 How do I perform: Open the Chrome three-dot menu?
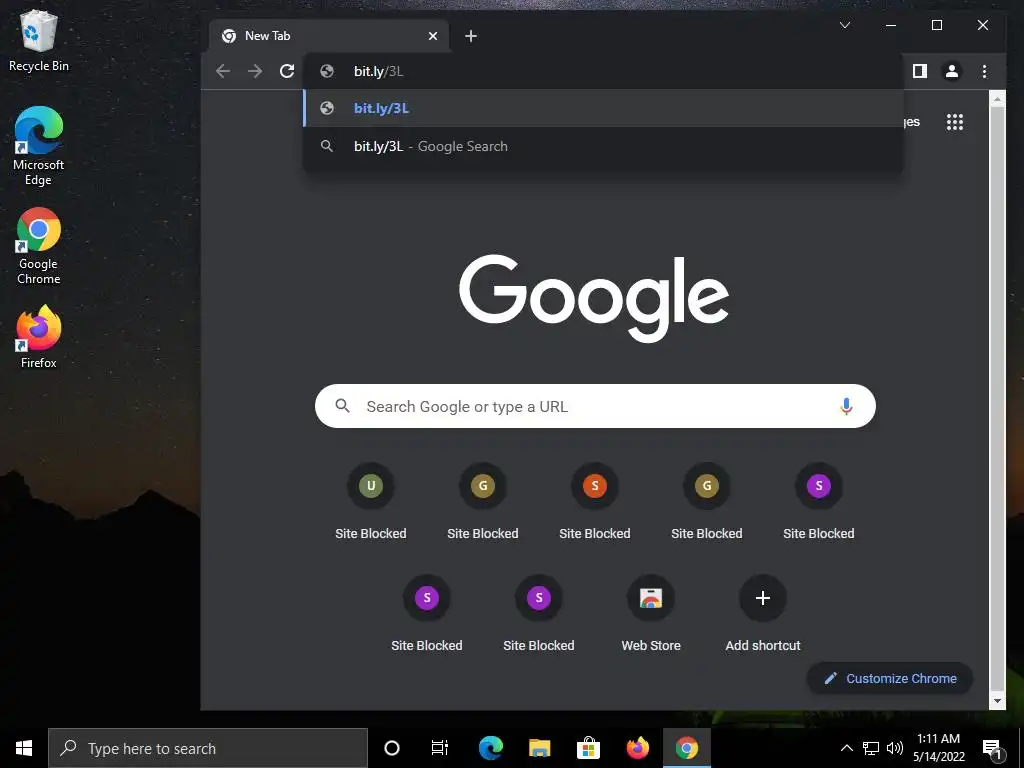984,71
